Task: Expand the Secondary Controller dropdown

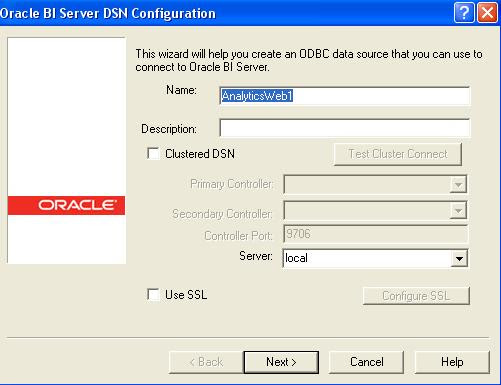Action: [x=458, y=210]
